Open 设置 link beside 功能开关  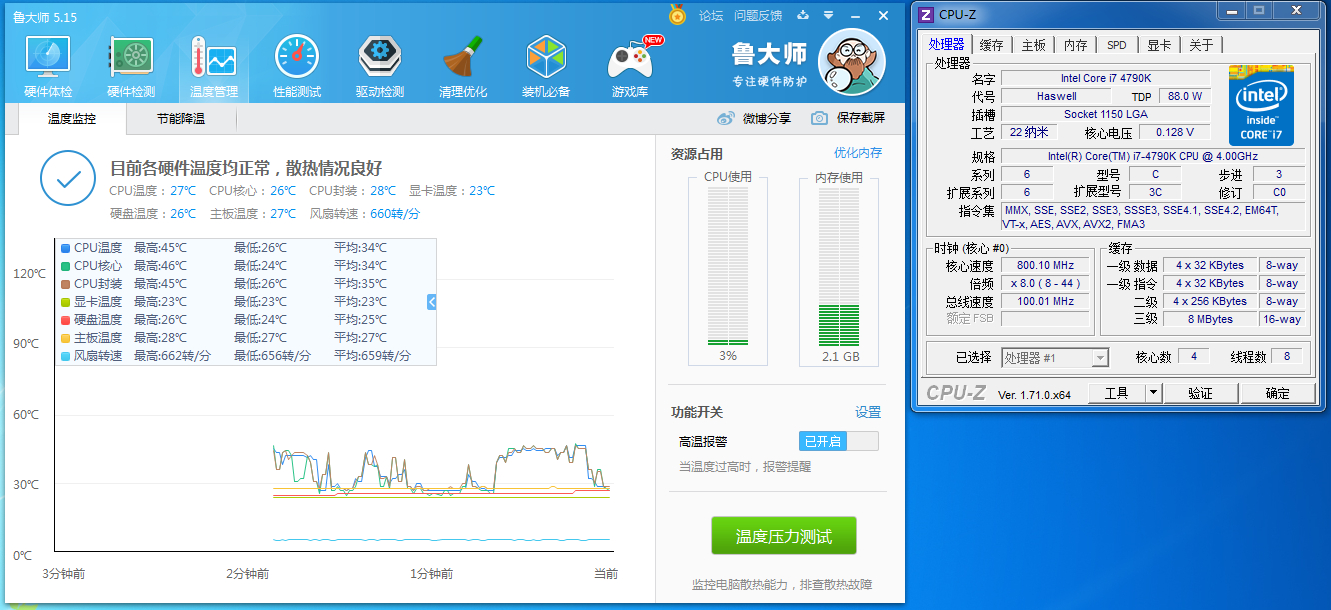(868, 412)
